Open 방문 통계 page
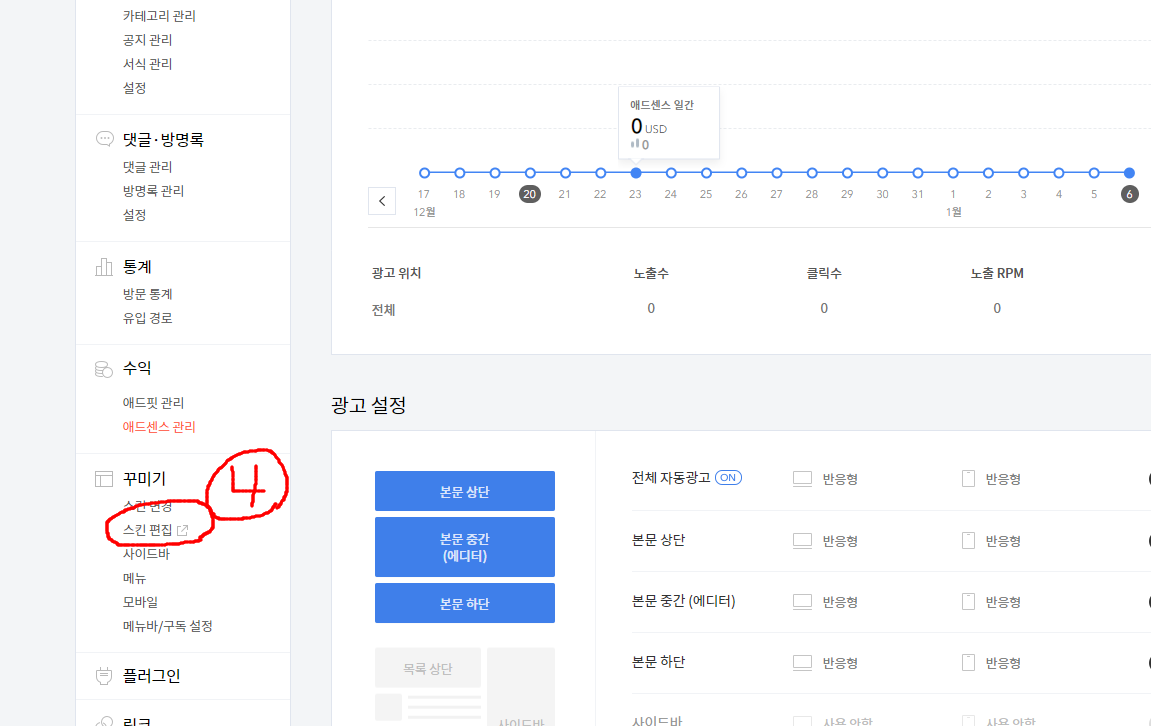Screen dimensions: 1151x726 148,294
